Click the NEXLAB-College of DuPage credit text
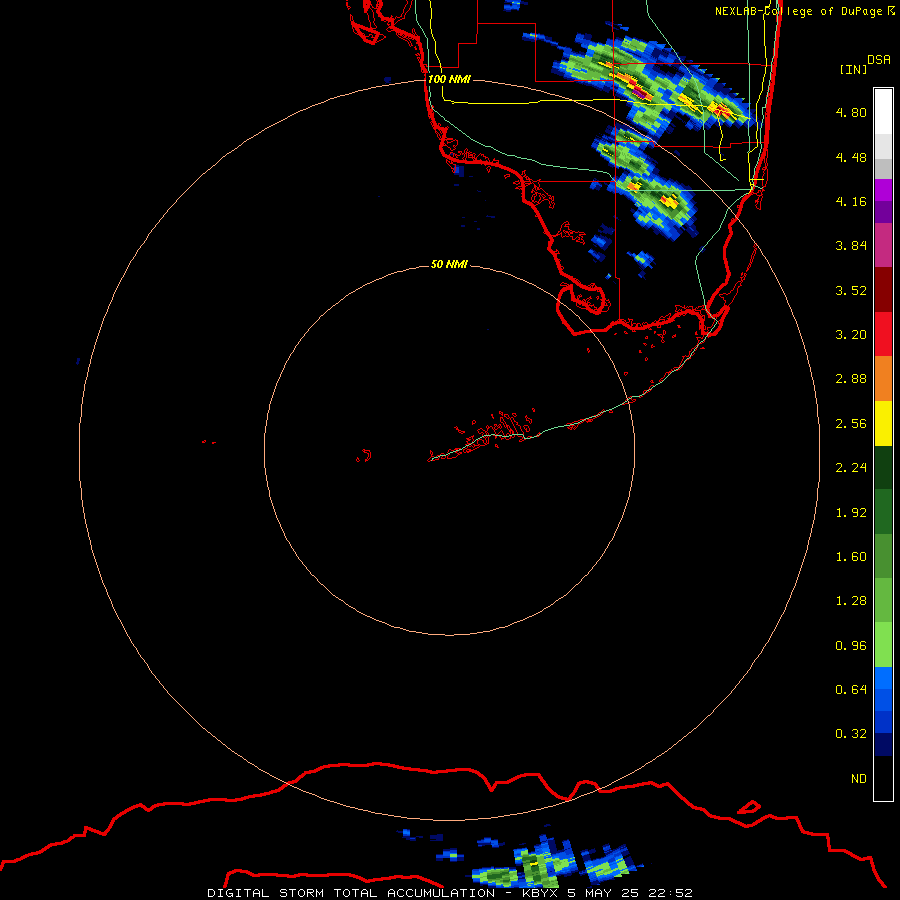Viewport: 900px width, 900px height. tap(798, 11)
